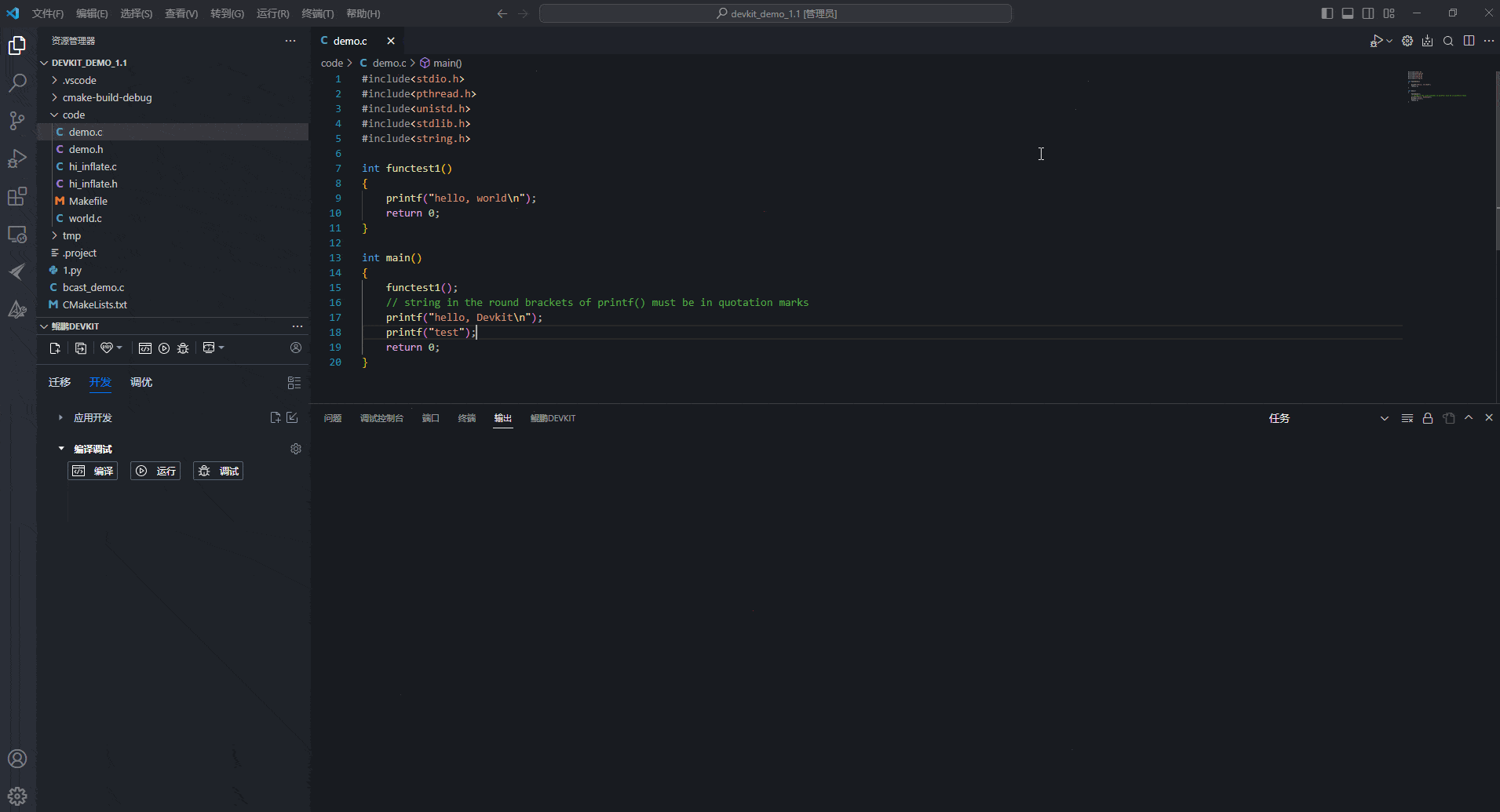The height and width of the screenshot is (812, 1500).
Task: Open the 终端(T) menu
Action: pos(318,13)
